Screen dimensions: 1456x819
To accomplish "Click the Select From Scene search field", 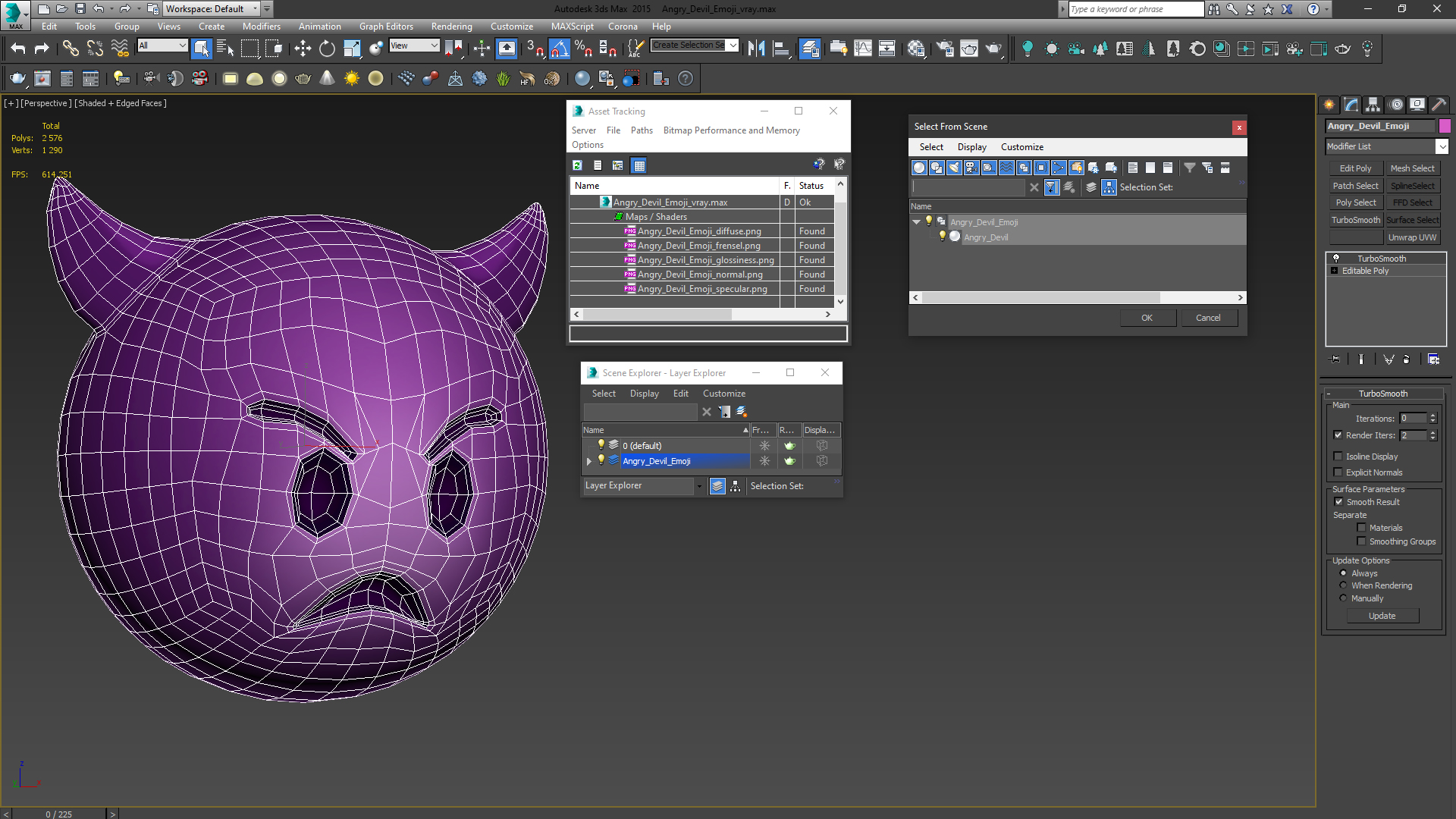I will click(968, 187).
